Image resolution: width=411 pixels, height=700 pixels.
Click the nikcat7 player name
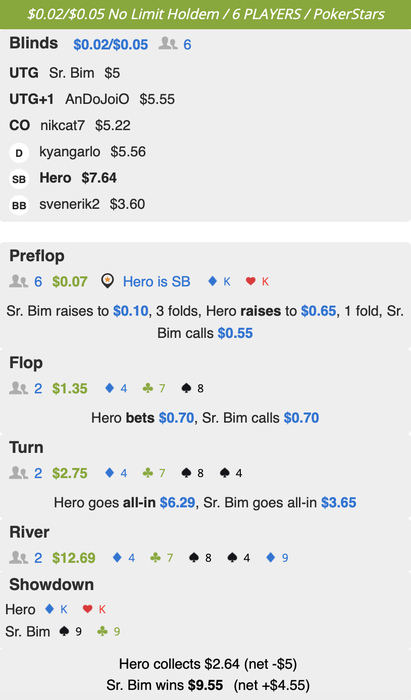coord(62,125)
